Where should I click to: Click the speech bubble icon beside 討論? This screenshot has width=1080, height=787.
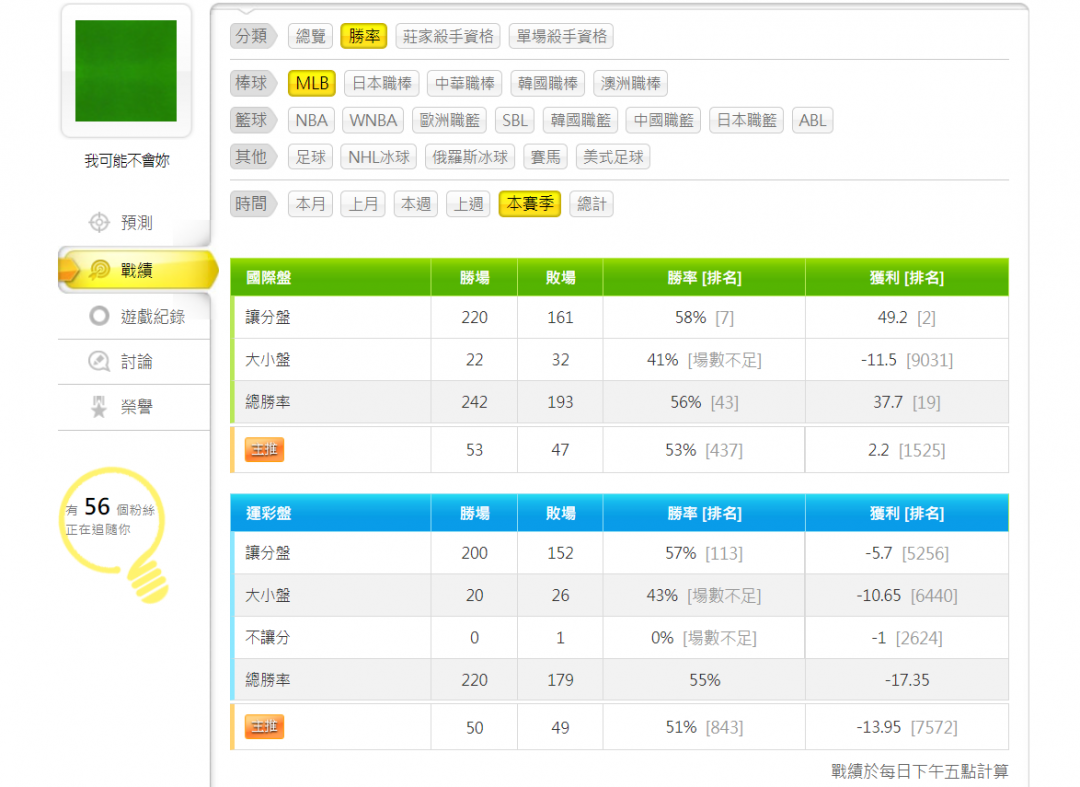pyautogui.click(x=99, y=361)
